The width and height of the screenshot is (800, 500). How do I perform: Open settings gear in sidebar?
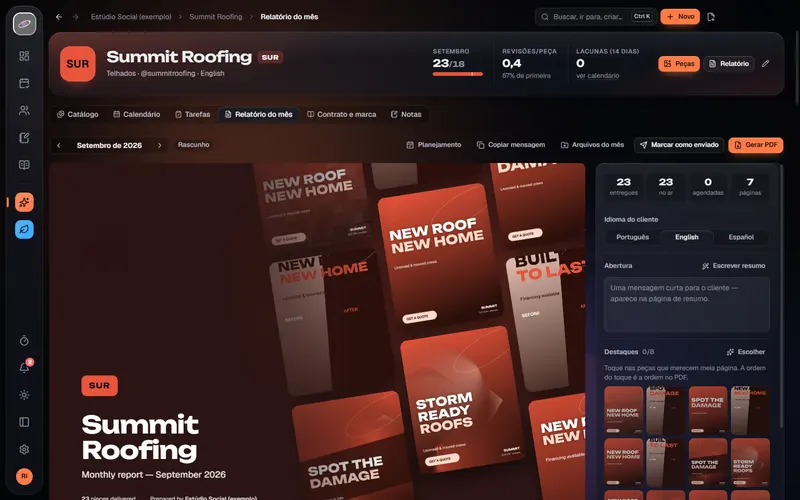[24, 449]
